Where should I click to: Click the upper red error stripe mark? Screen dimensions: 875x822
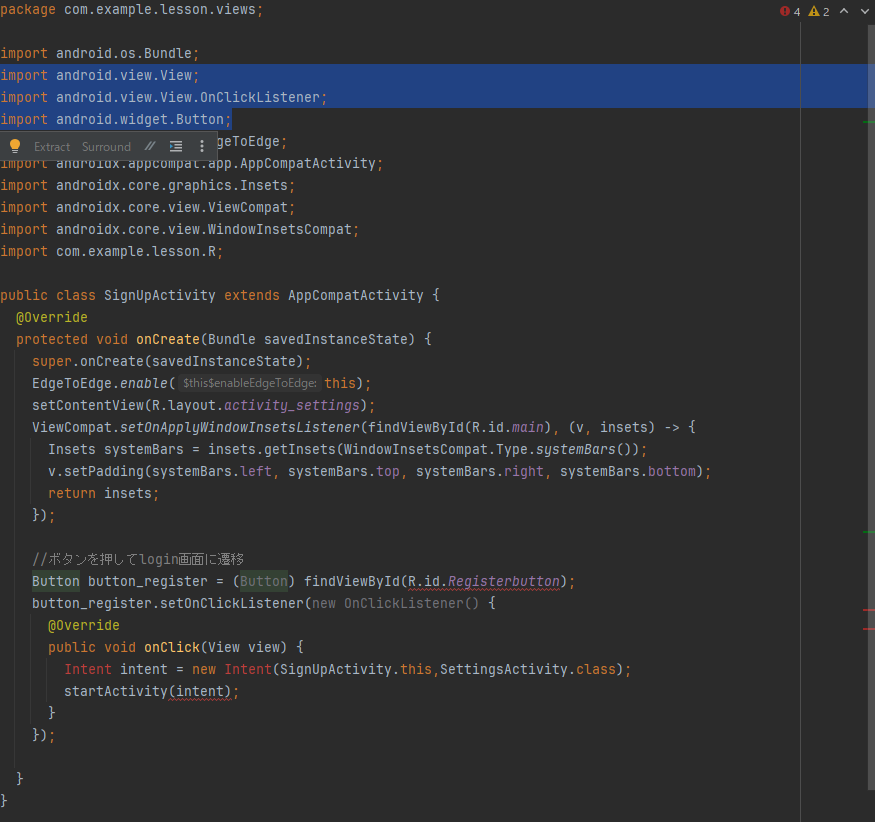868,611
